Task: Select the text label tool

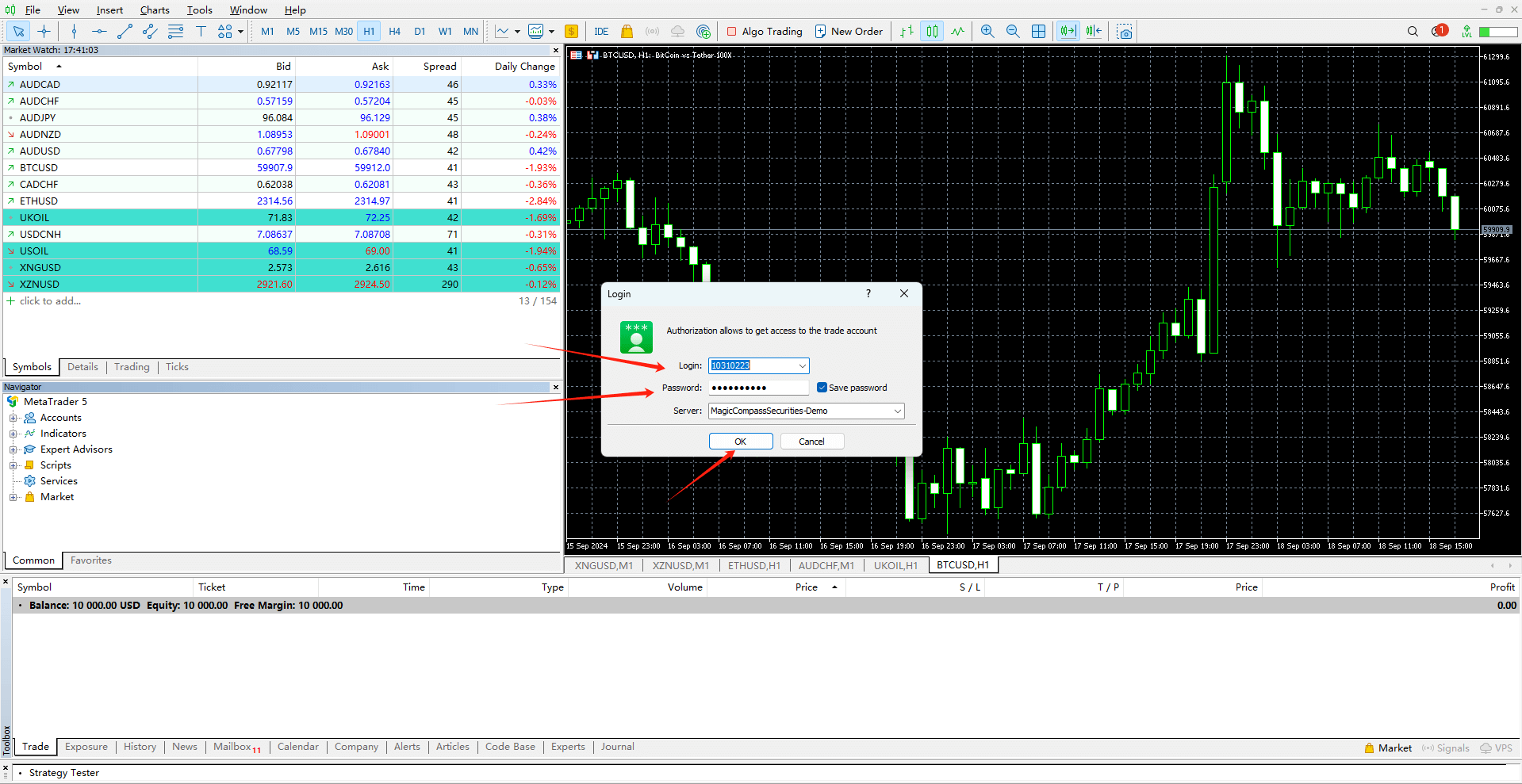Action: (x=201, y=32)
